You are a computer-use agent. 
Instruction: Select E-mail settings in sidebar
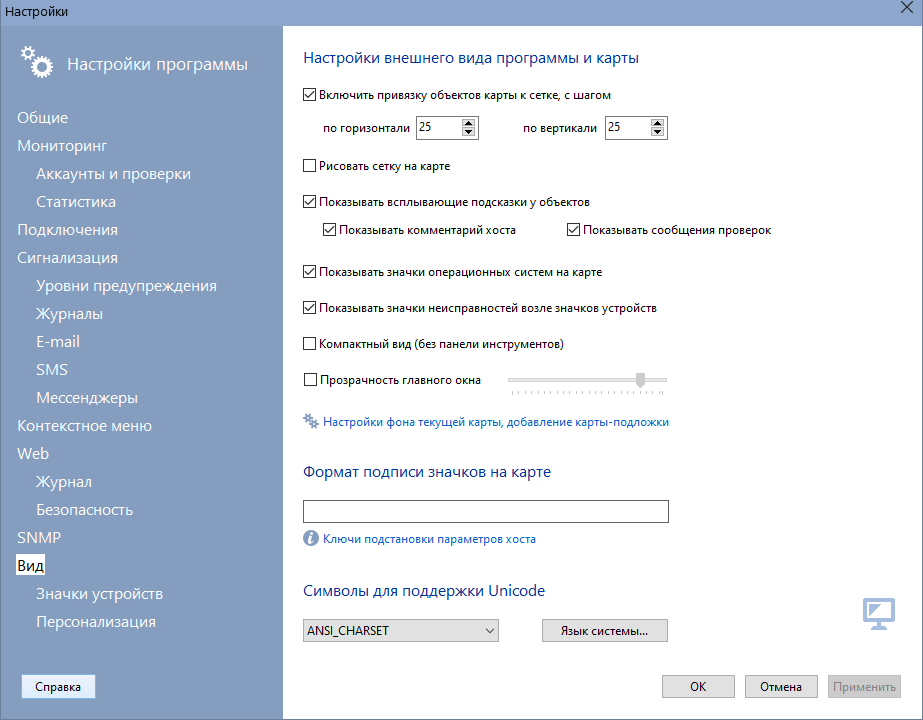(58, 341)
